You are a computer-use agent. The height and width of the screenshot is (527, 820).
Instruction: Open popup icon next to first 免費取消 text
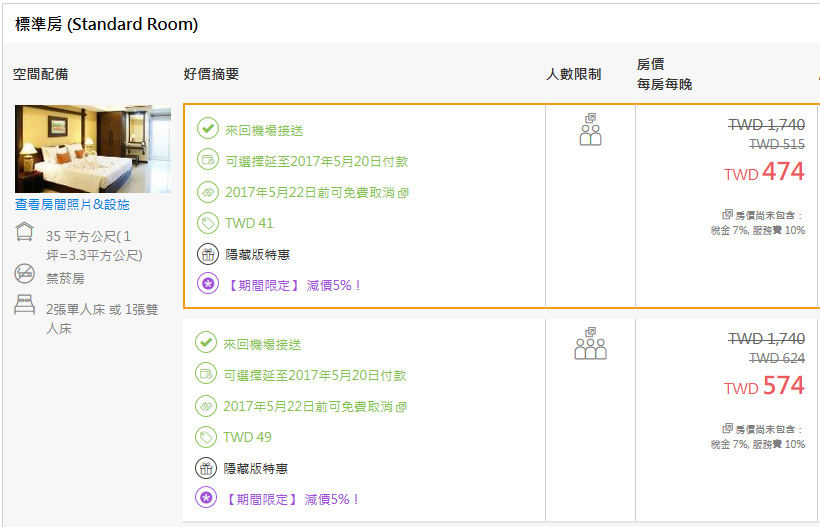pos(403,193)
